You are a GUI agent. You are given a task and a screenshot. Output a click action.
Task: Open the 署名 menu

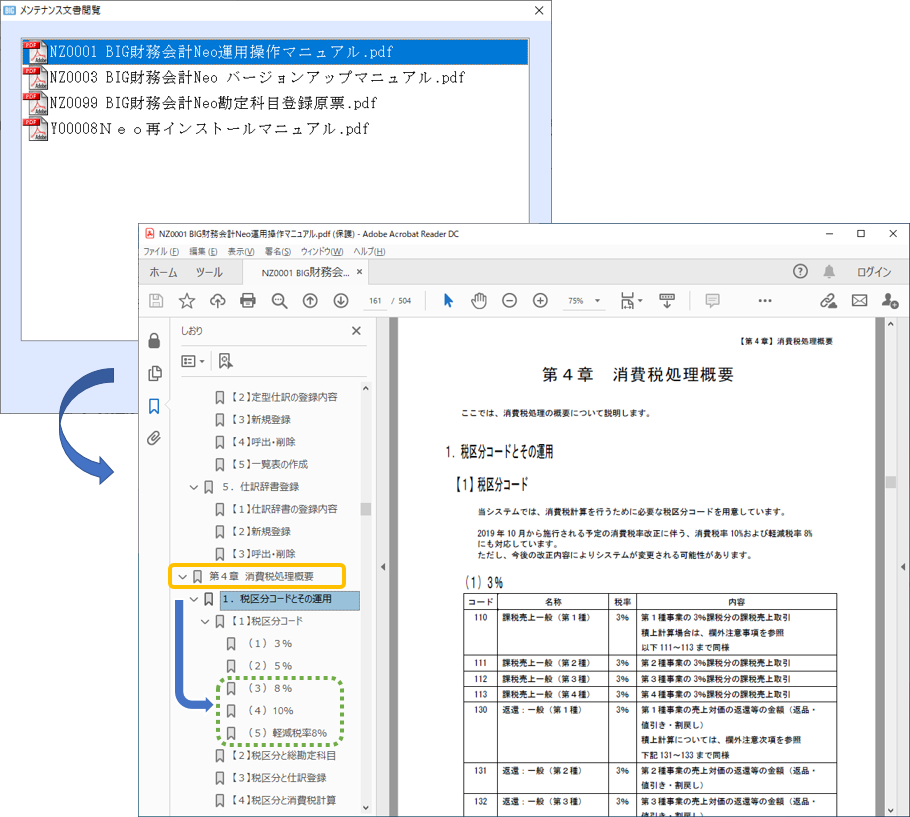[278, 251]
